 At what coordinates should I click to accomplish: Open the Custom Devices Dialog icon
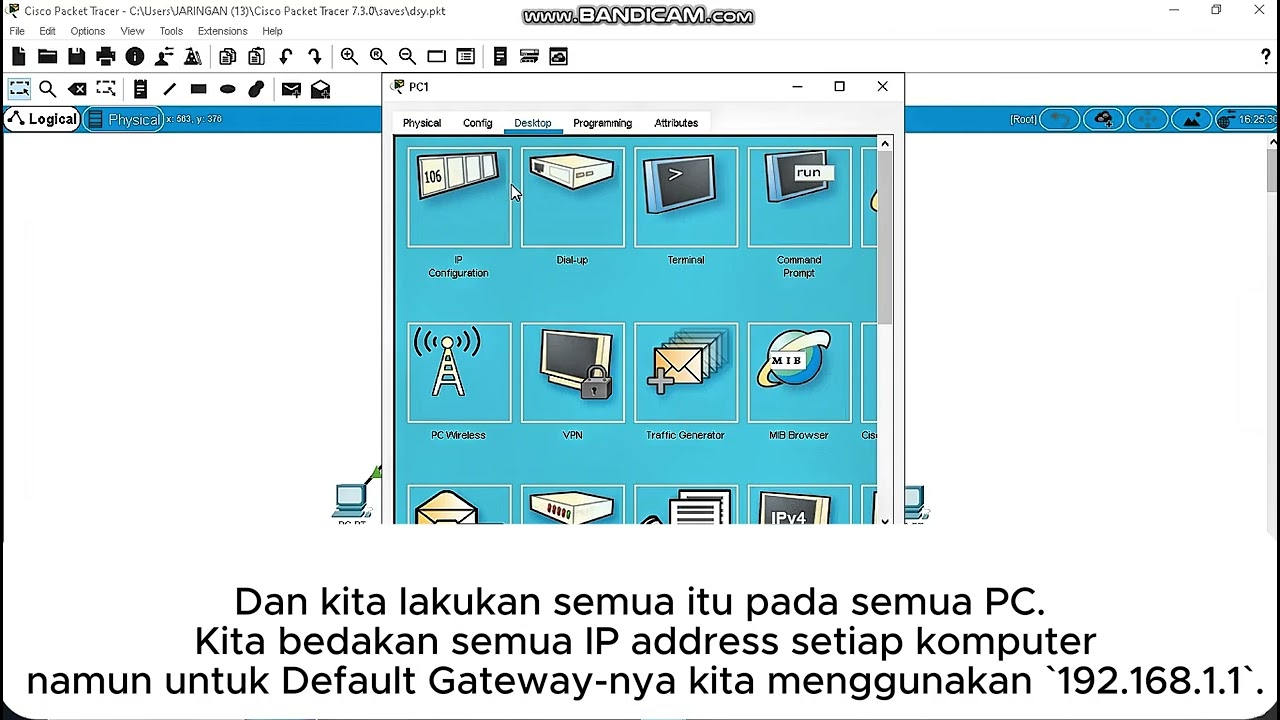[x=465, y=57]
